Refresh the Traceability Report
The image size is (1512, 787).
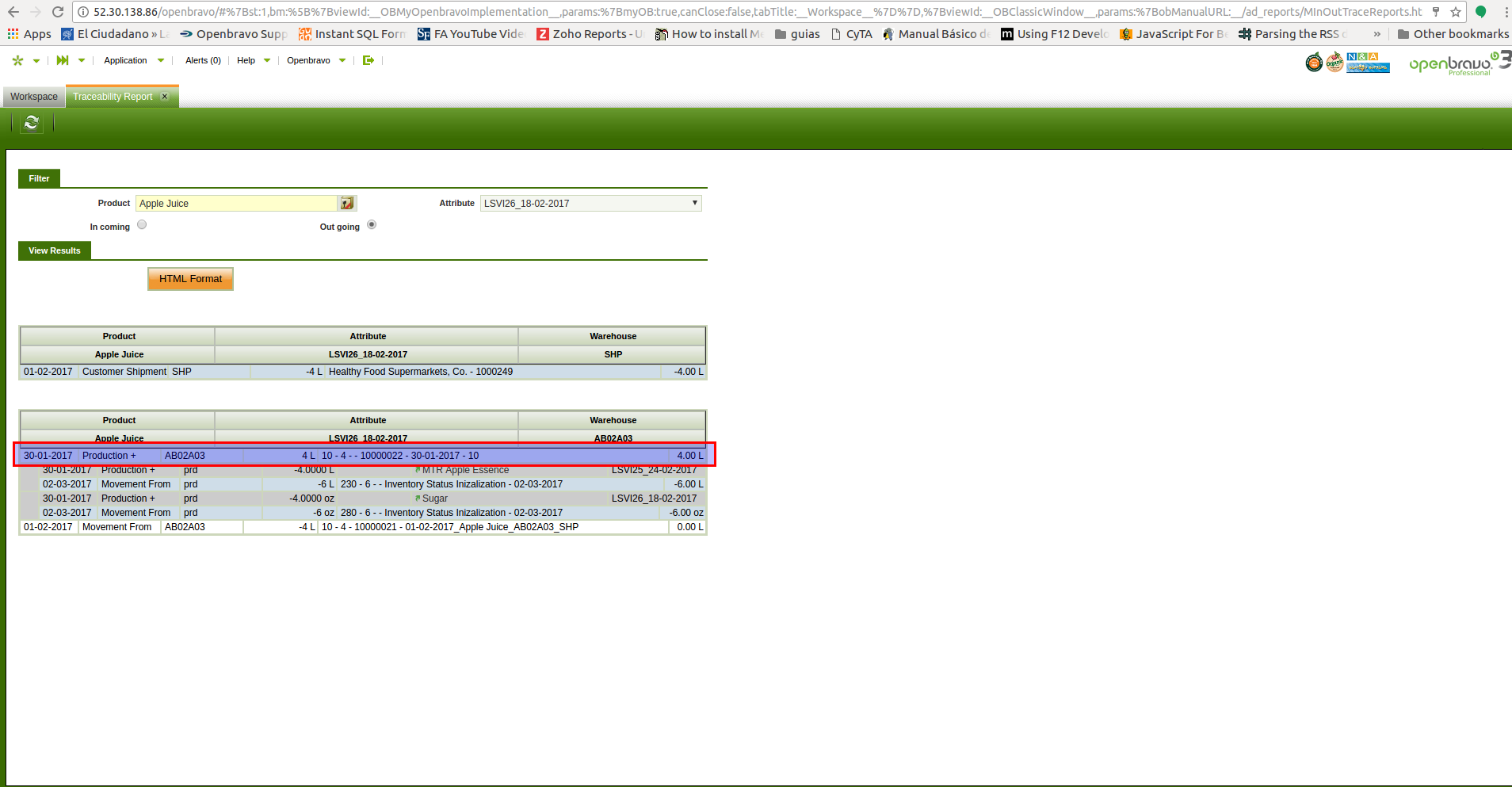click(32, 123)
